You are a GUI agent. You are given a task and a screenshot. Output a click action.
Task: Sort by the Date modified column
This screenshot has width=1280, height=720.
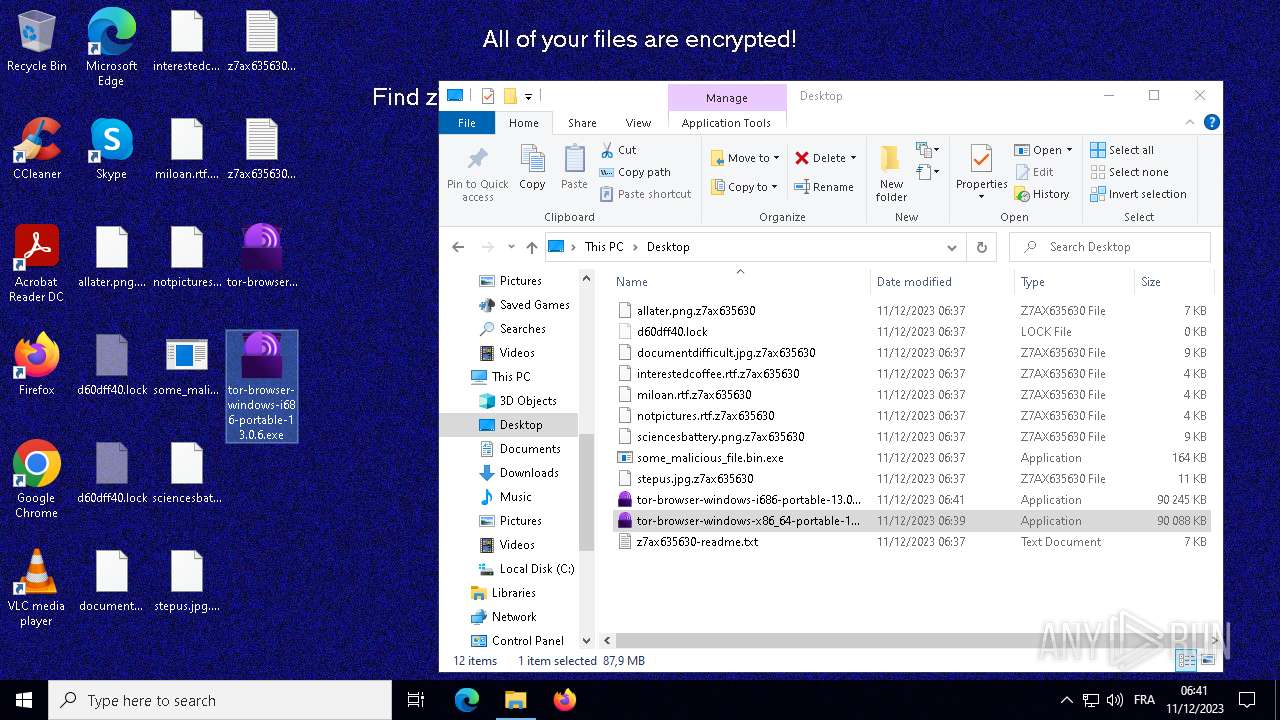point(942,282)
